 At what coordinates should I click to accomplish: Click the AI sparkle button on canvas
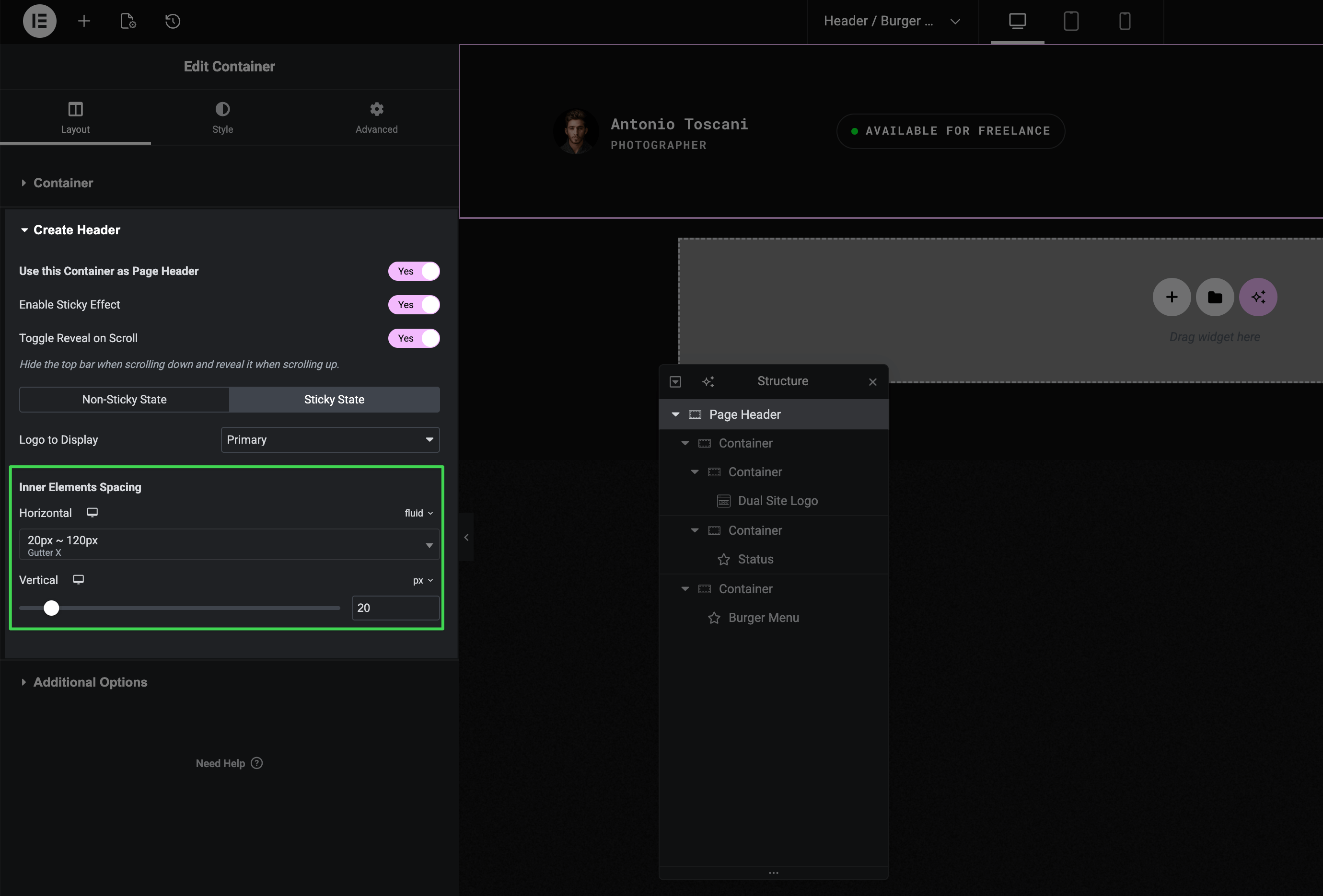point(1257,297)
